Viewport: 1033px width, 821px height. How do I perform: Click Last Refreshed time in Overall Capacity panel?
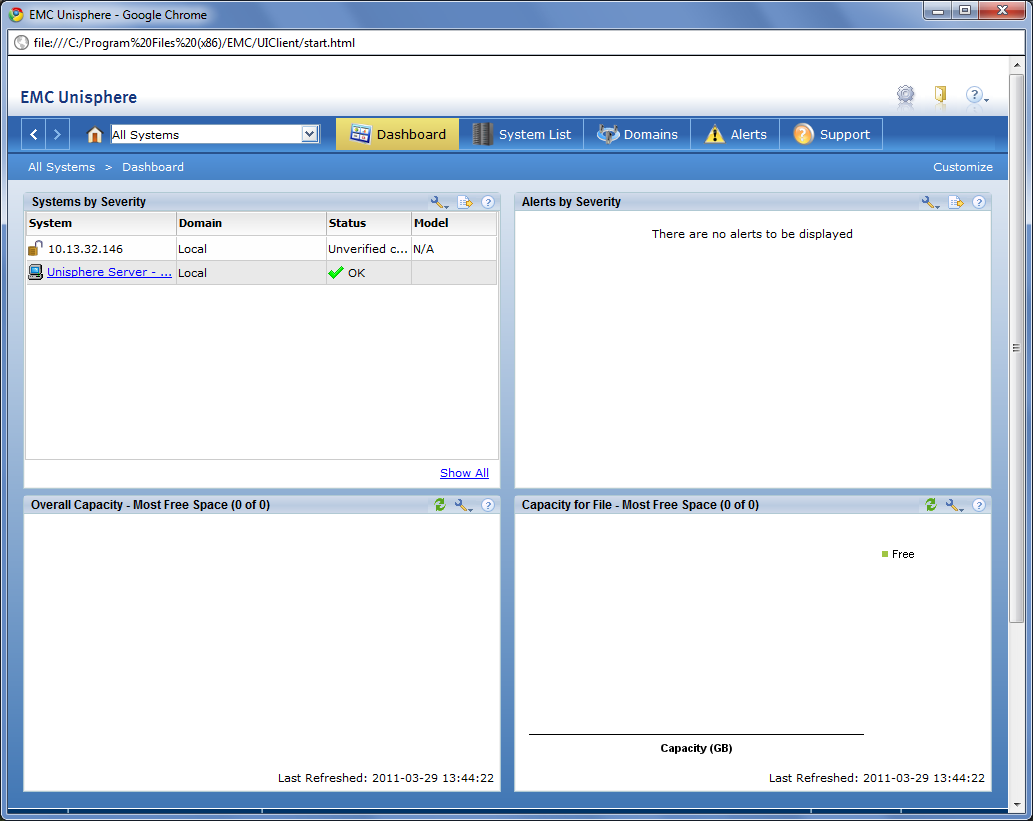(x=385, y=778)
